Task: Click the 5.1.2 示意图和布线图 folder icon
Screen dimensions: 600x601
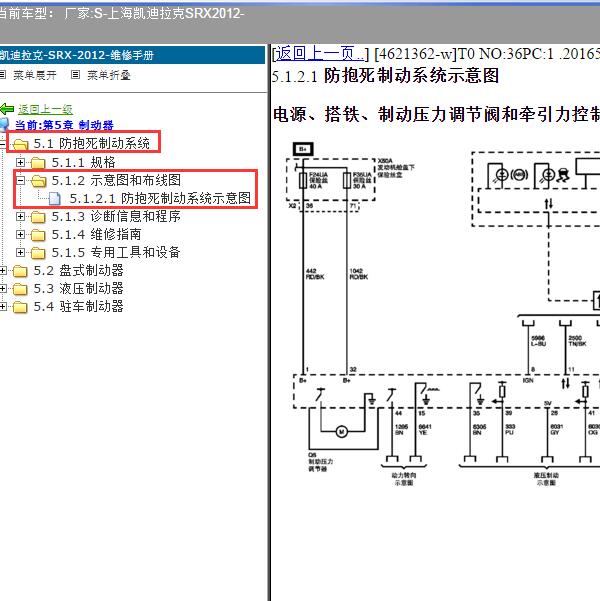Action: coord(38,181)
